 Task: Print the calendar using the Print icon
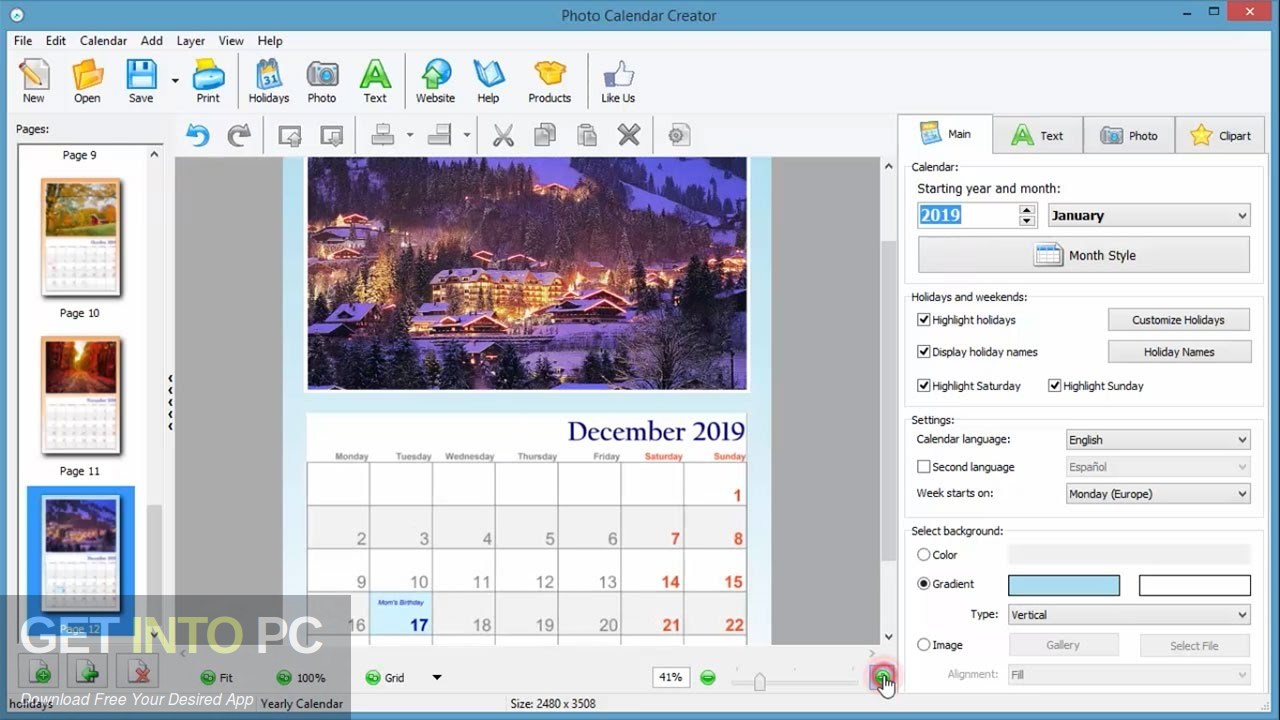(x=208, y=81)
